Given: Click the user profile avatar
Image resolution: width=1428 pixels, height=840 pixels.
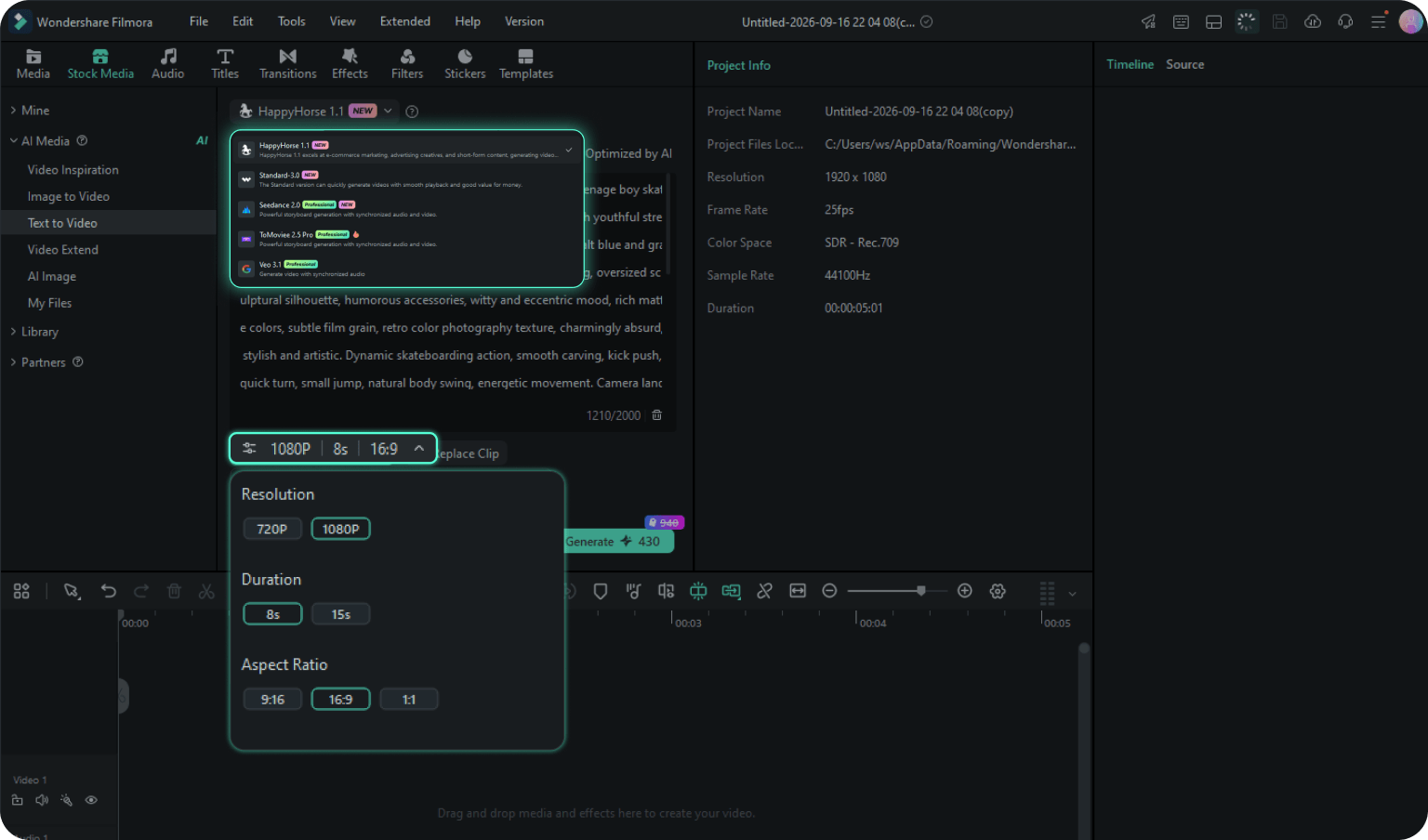Looking at the screenshot, I should 1411,21.
